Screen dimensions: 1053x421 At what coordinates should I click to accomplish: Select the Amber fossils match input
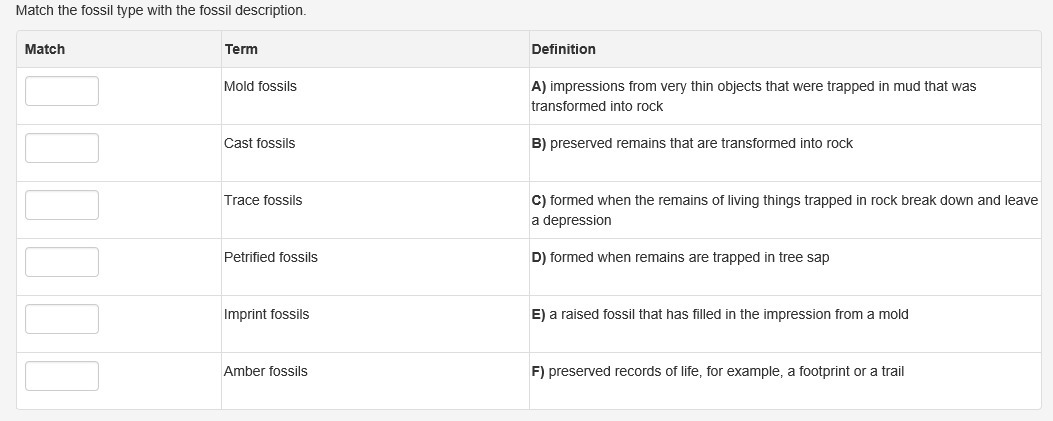62,376
